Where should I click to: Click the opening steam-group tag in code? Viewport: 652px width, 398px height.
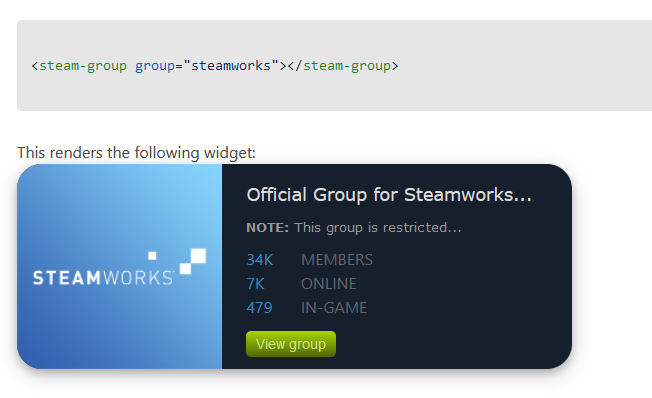[x=79, y=66]
